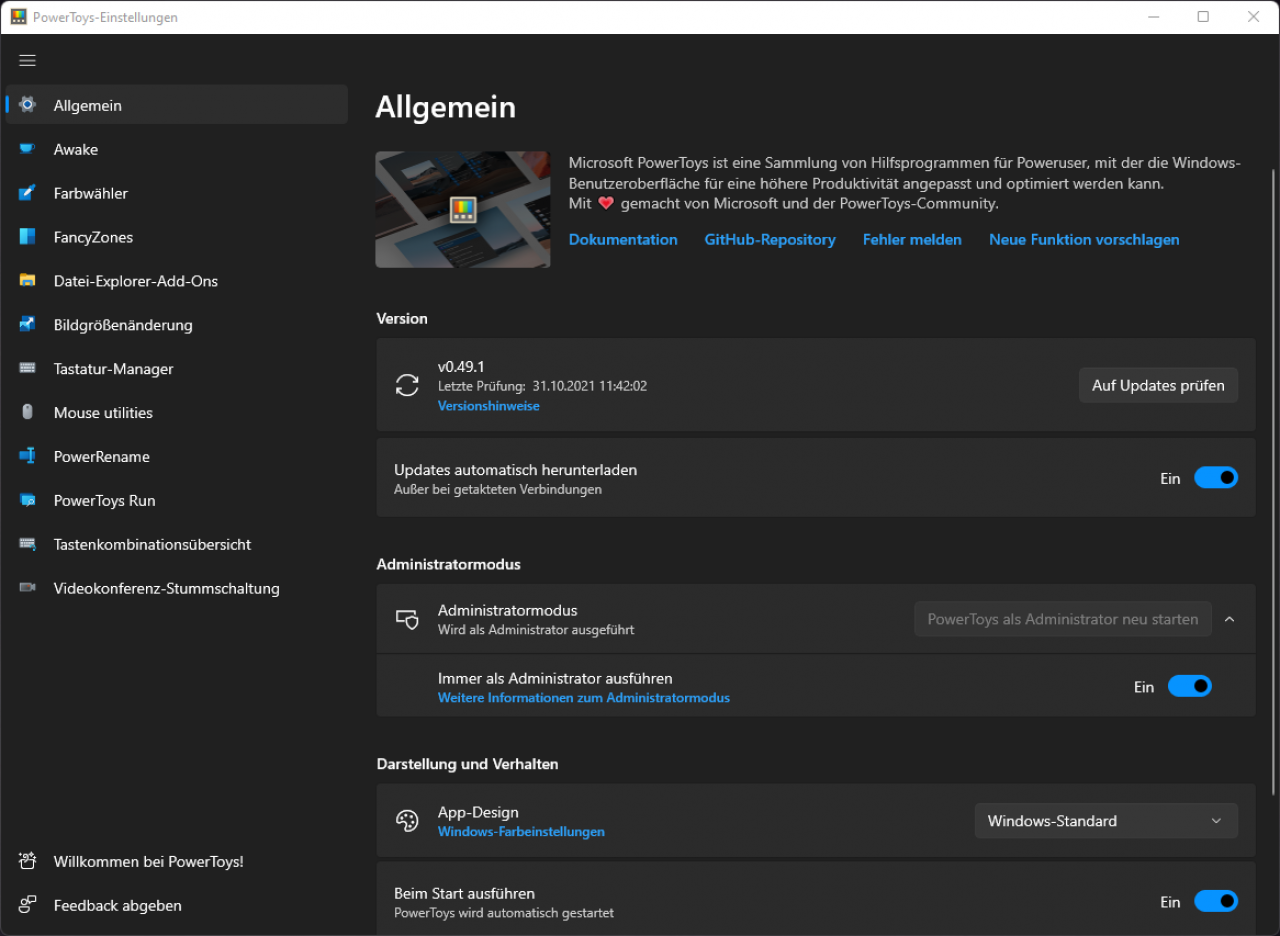Click the Awake coffee cup icon
Image resolution: width=1280 pixels, height=936 pixels.
27,149
